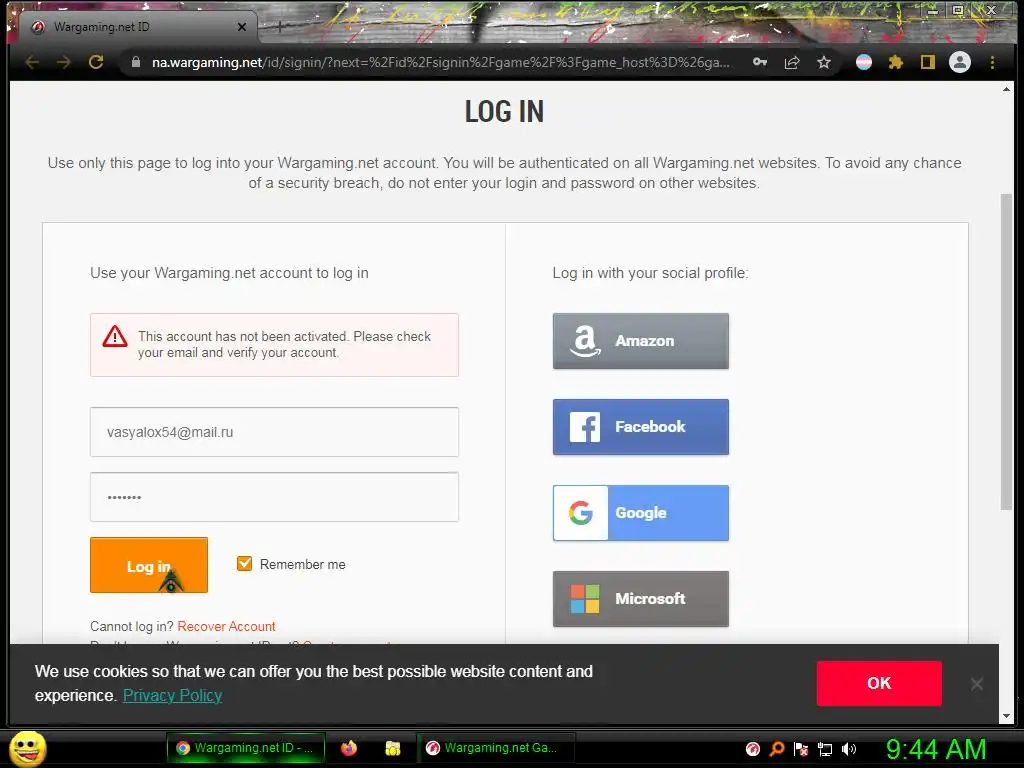Screen dimensions: 1024x768
Task: Click the flag tray icon
Action: point(801,748)
